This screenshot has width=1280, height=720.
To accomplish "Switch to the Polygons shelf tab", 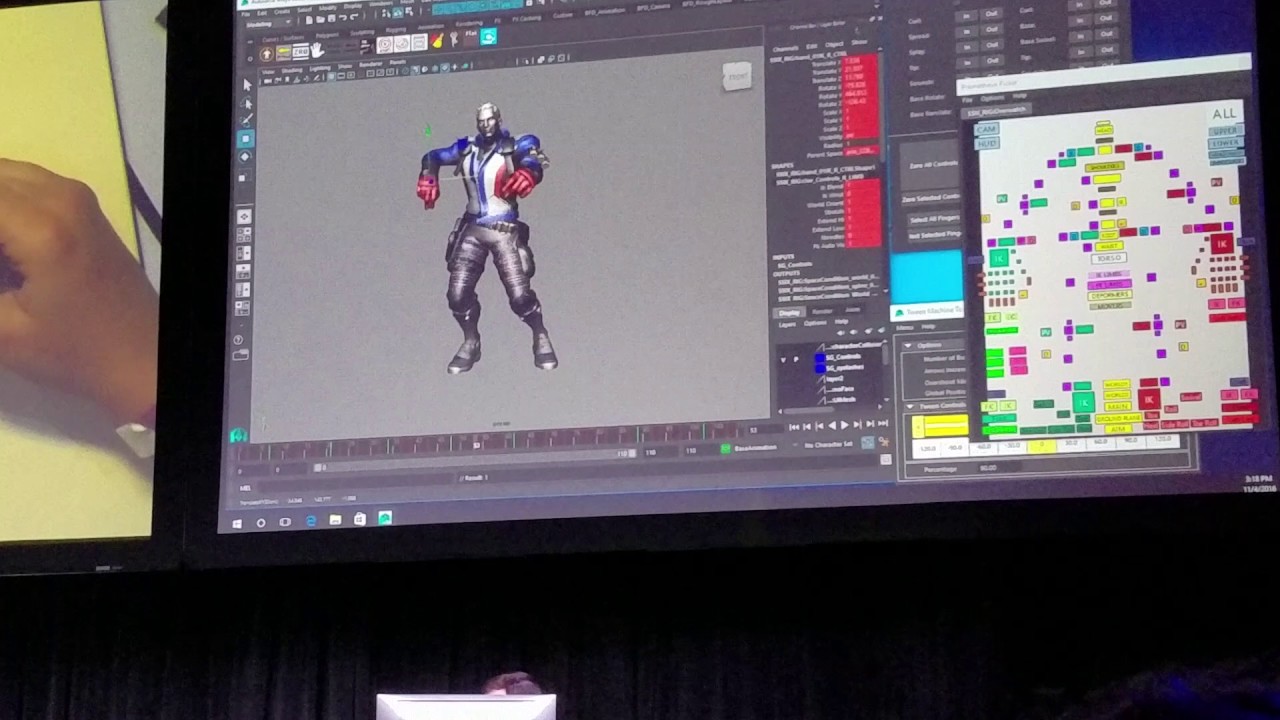I will (328, 33).
